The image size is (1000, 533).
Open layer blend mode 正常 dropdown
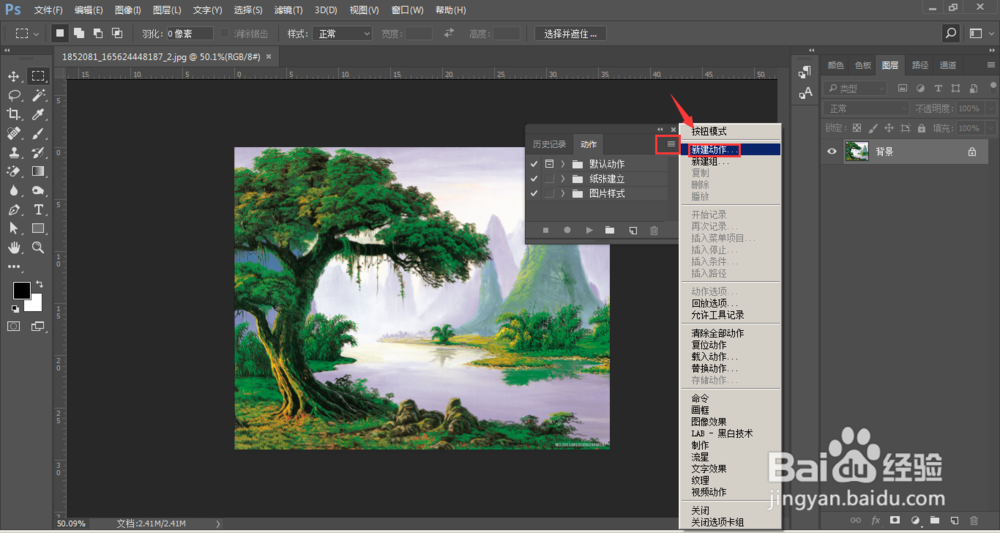pos(866,108)
